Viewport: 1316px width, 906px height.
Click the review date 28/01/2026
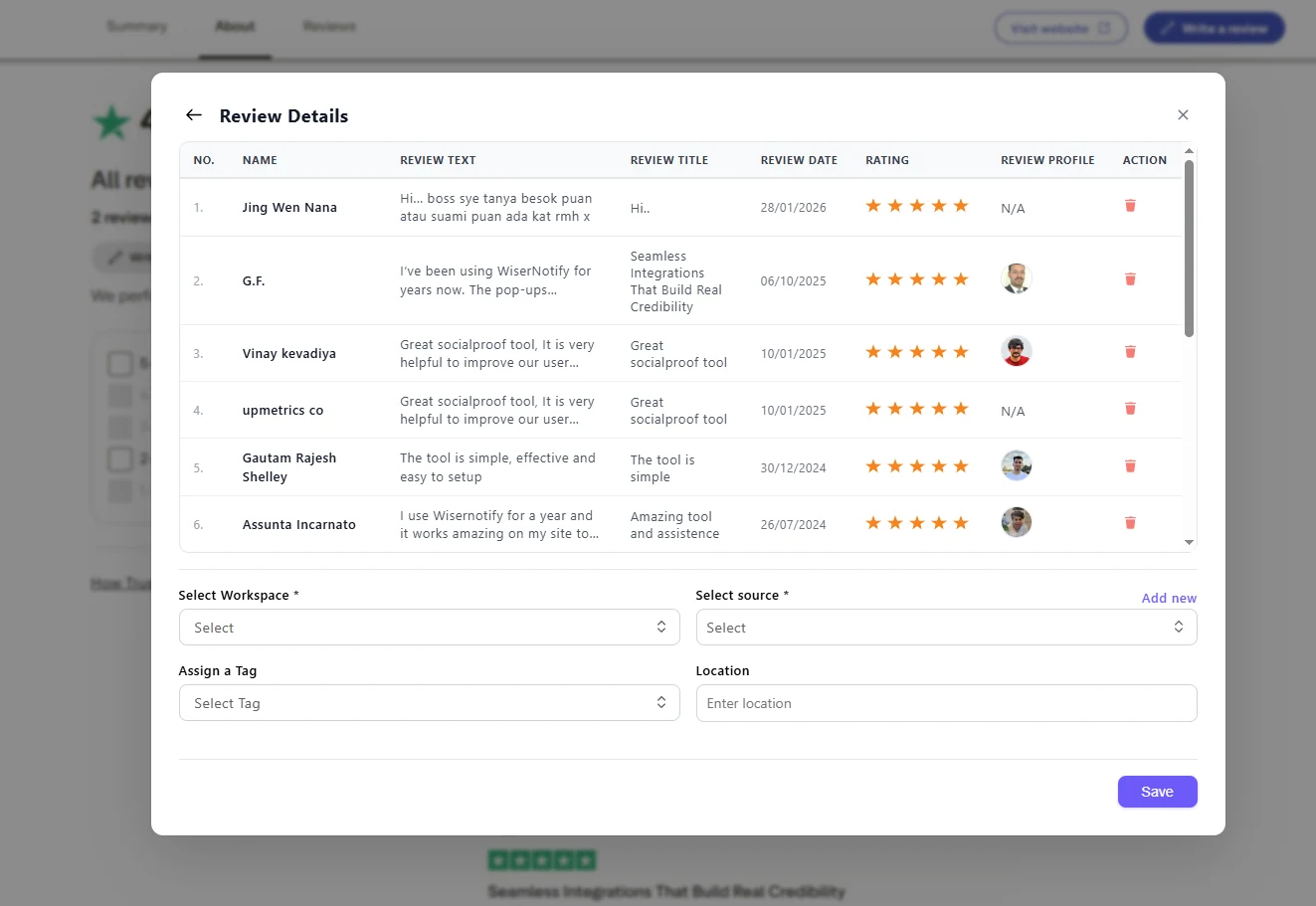click(x=793, y=208)
